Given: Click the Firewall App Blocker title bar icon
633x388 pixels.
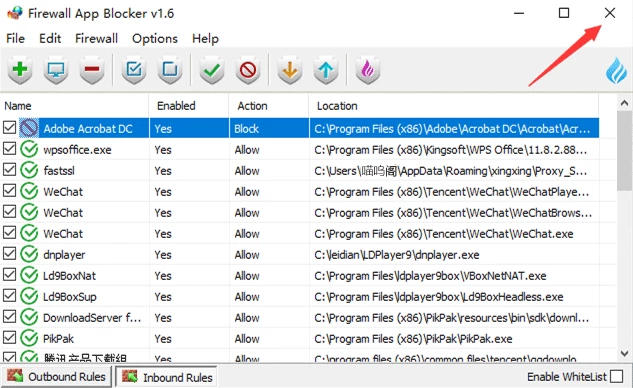Looking at the screenshot, I should 15,13.
